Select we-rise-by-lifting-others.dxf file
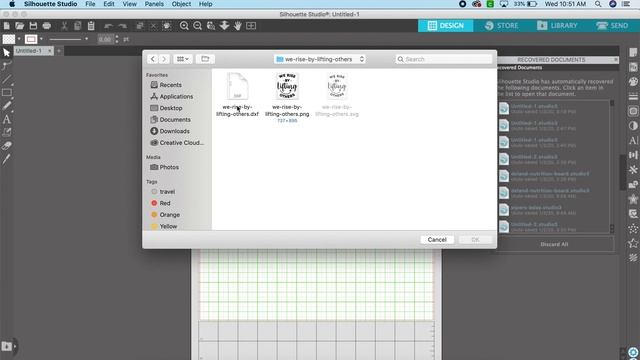Viewport: 640px width, 360px height. click(x=237, y=95)
